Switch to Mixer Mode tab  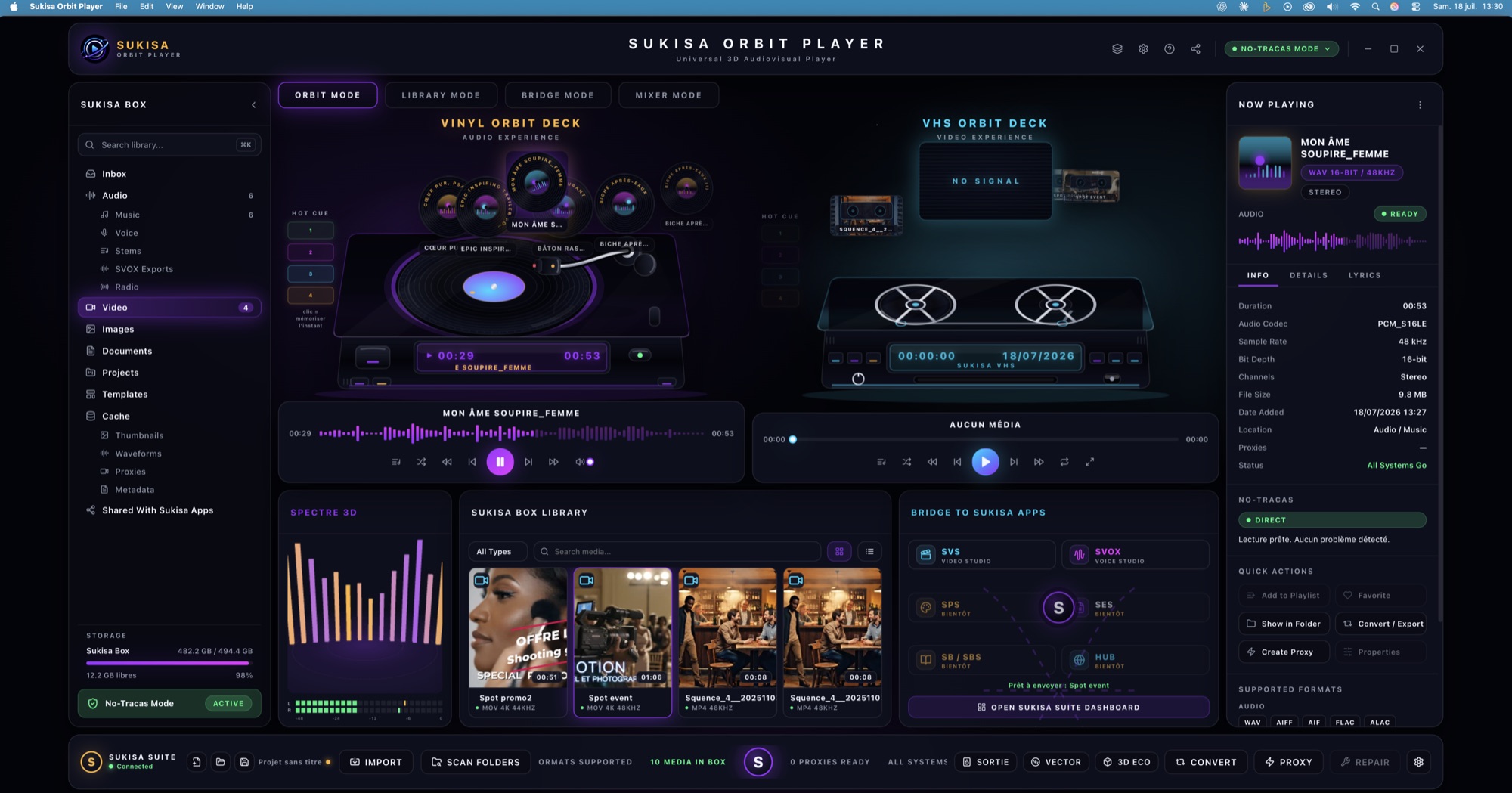pos(668,95)
